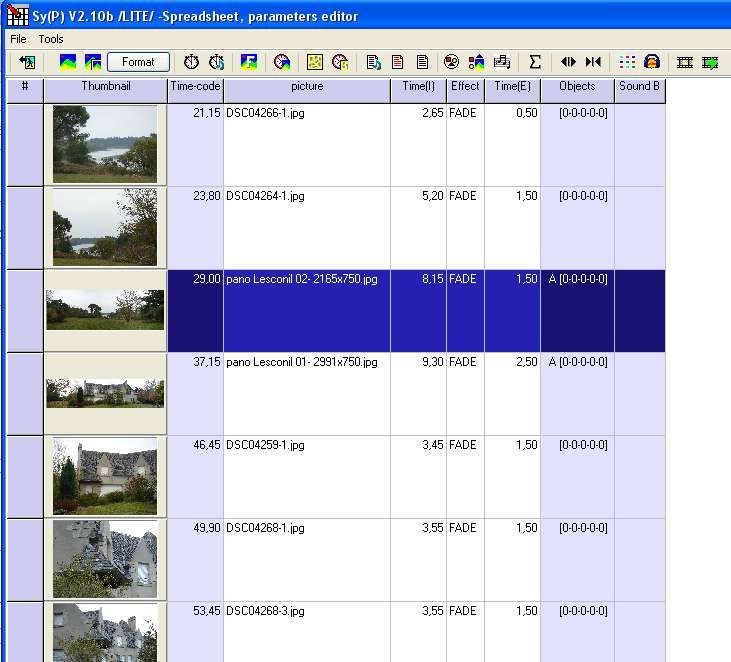Click the Sound B column header
This screenshot has width=731, height=662.
(x=640, y=90)
